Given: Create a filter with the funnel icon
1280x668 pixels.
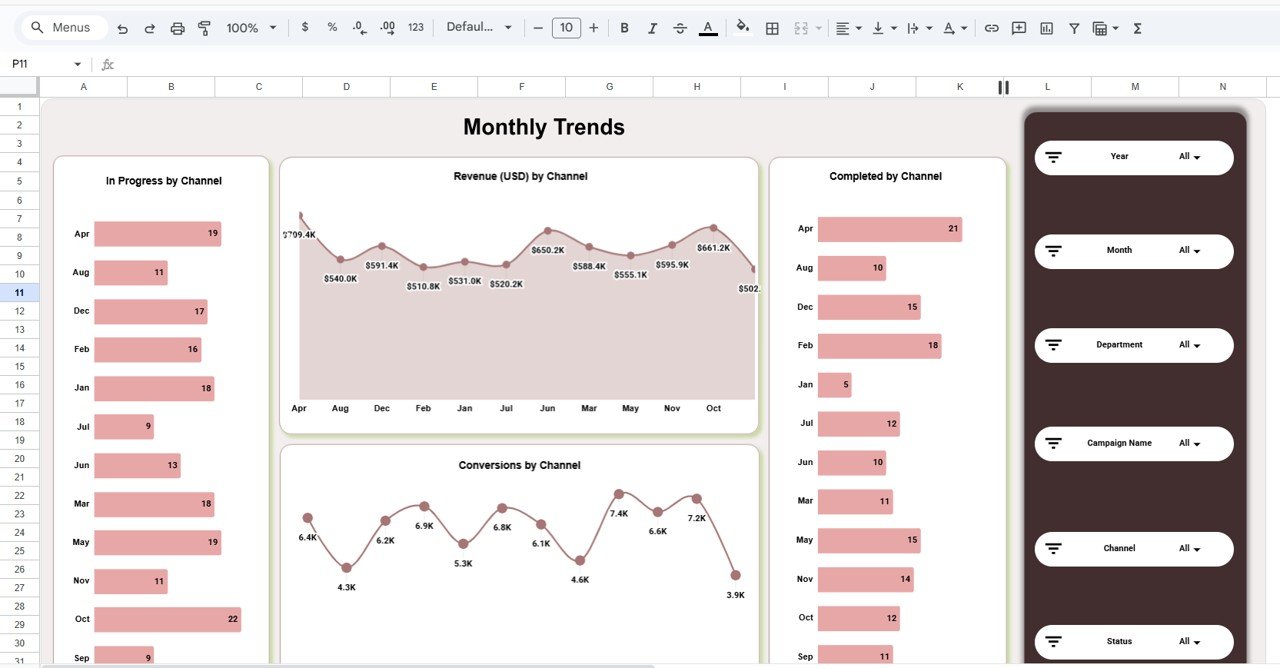Looking at the screenshot, I should [x=1073, y=28].
